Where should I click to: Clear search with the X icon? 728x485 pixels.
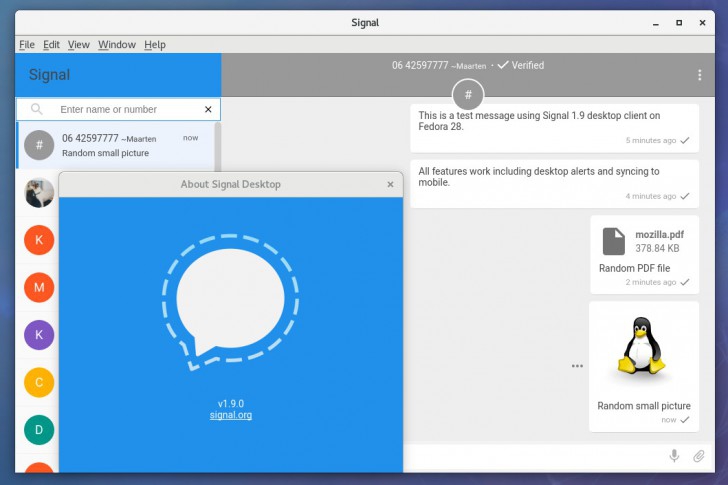(208, 109)
